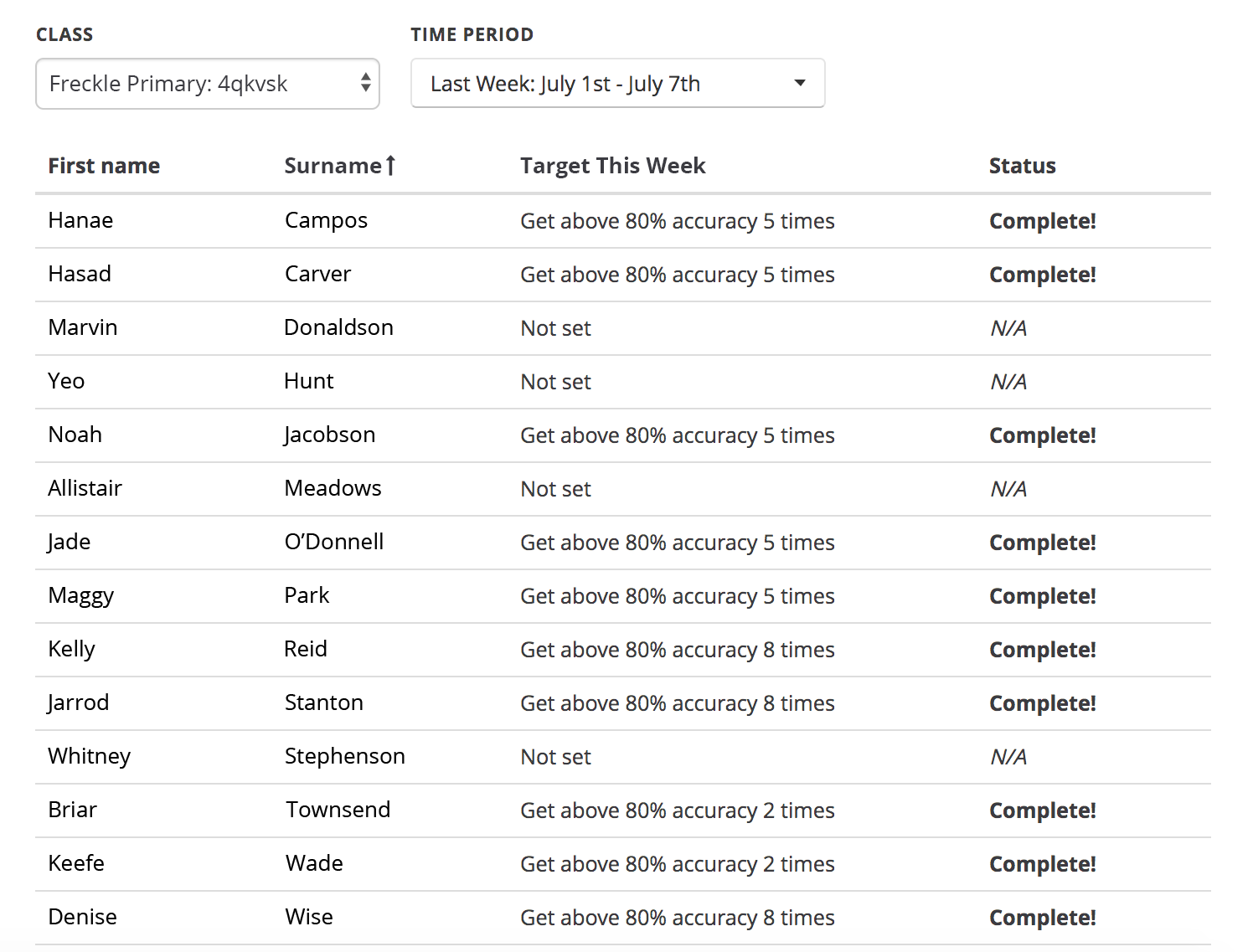Click Not set target for Marvin Donaldson
The width and height of the screenshot is (1253, 952).
(555, 328)
